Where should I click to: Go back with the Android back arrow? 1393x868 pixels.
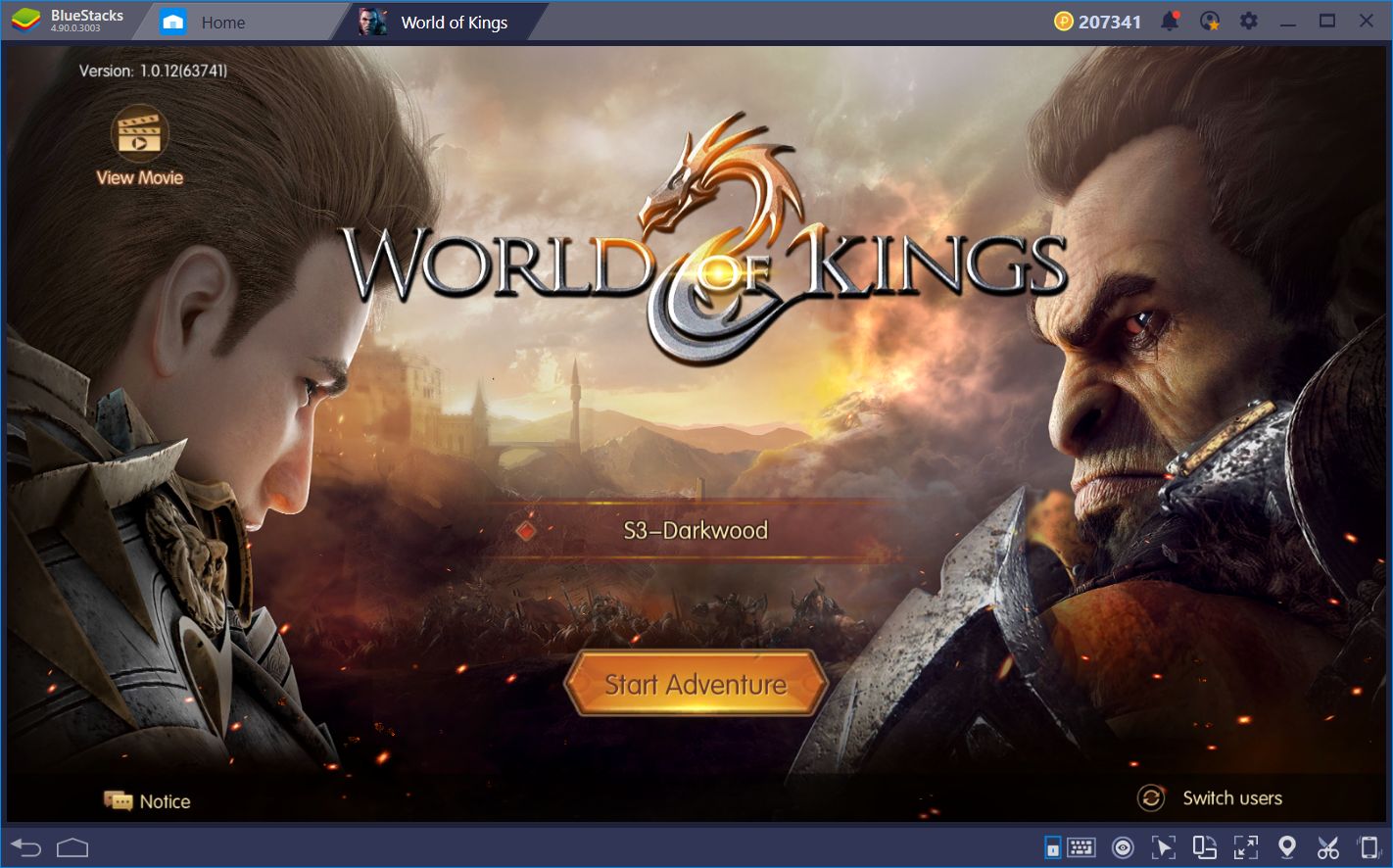[x=26, y=847]
